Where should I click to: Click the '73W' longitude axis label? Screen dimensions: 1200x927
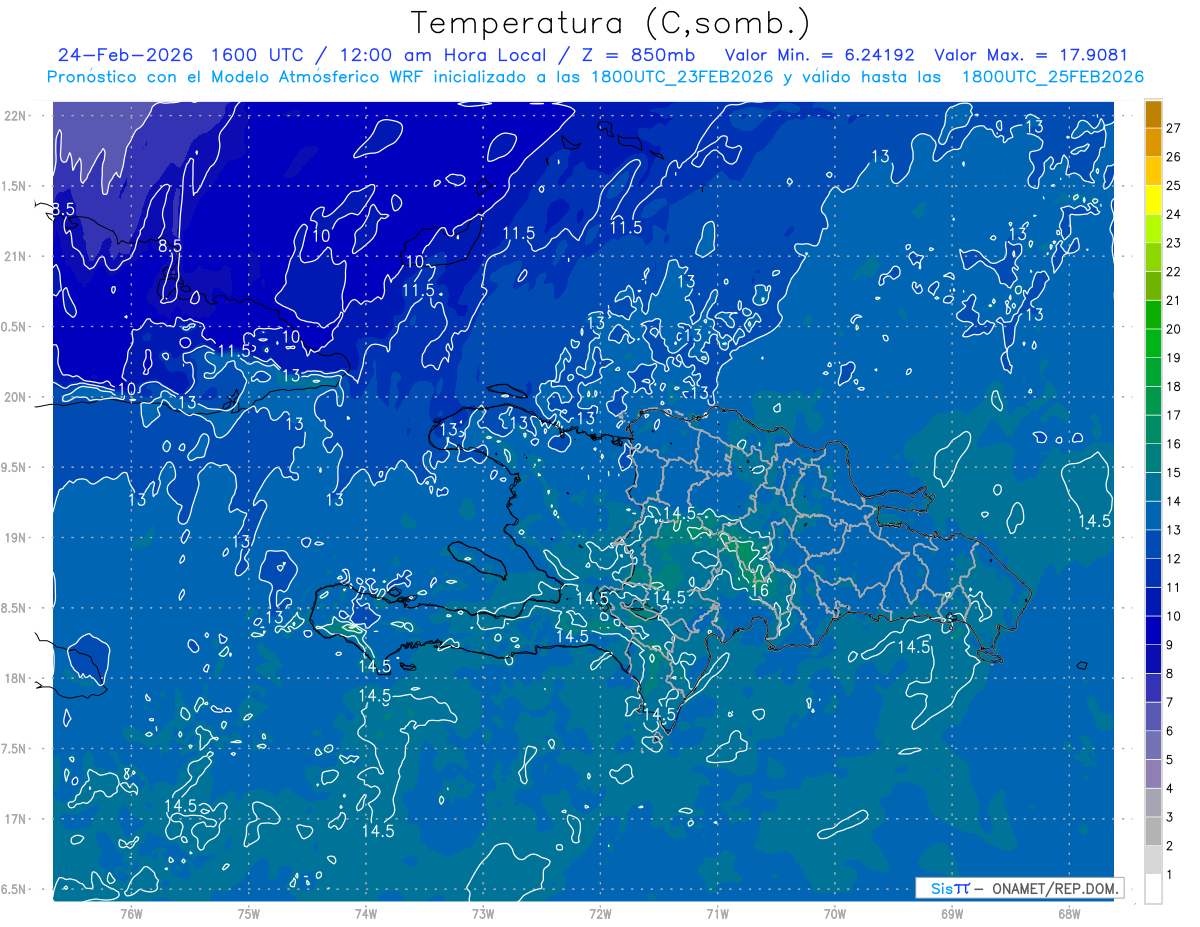point(483,914)
